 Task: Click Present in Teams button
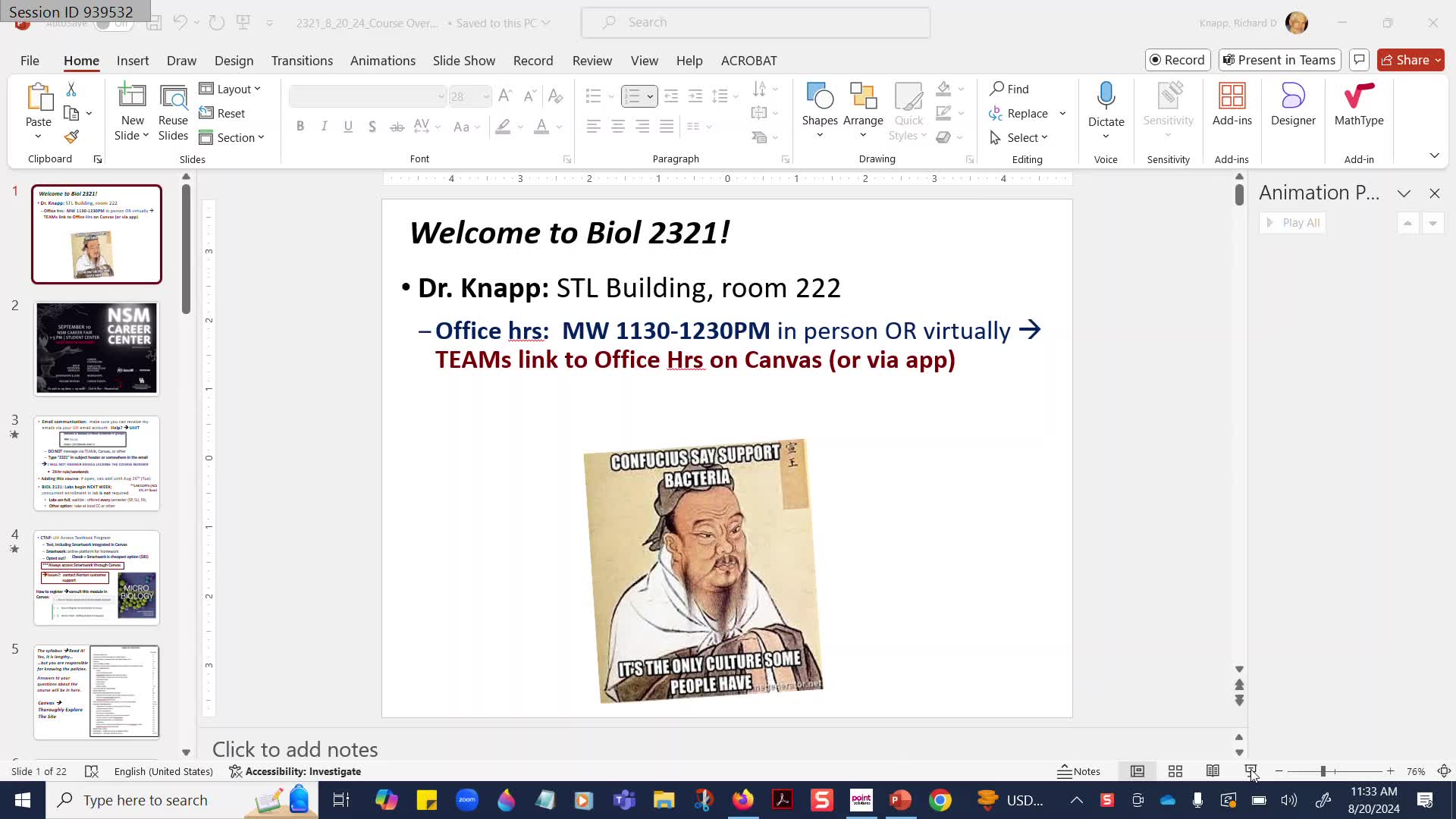[x=1279, y=60]
